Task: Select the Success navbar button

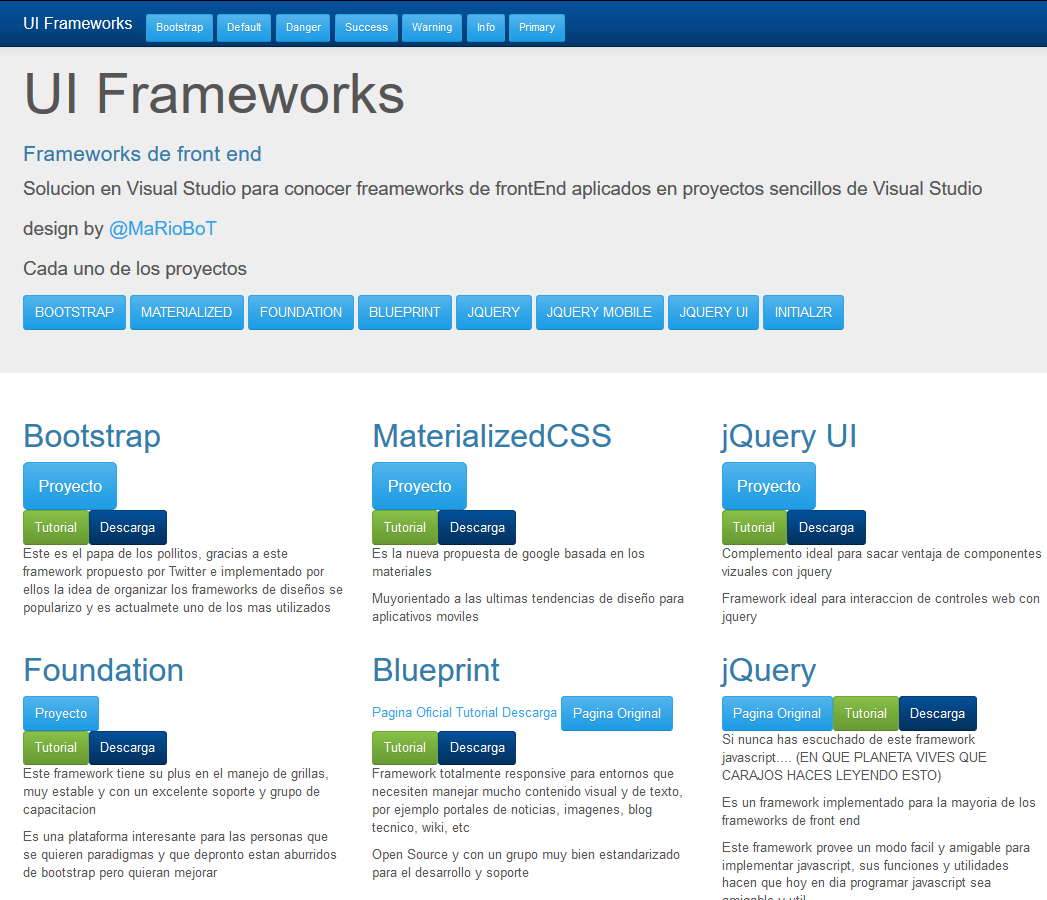Action: click(366, 27)
